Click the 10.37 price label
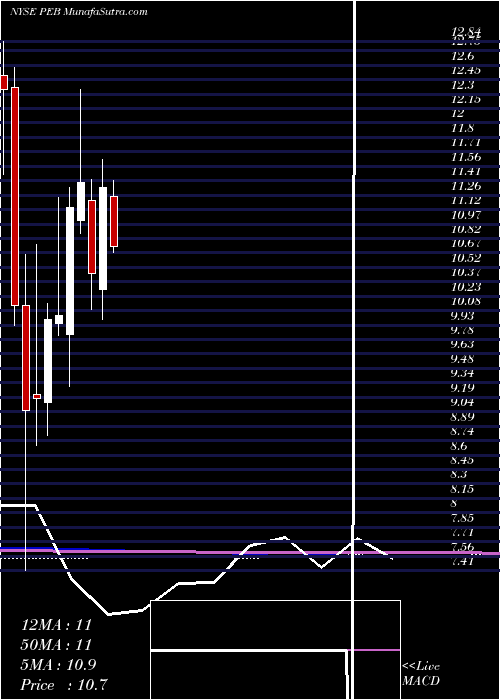 click(466, 272)
